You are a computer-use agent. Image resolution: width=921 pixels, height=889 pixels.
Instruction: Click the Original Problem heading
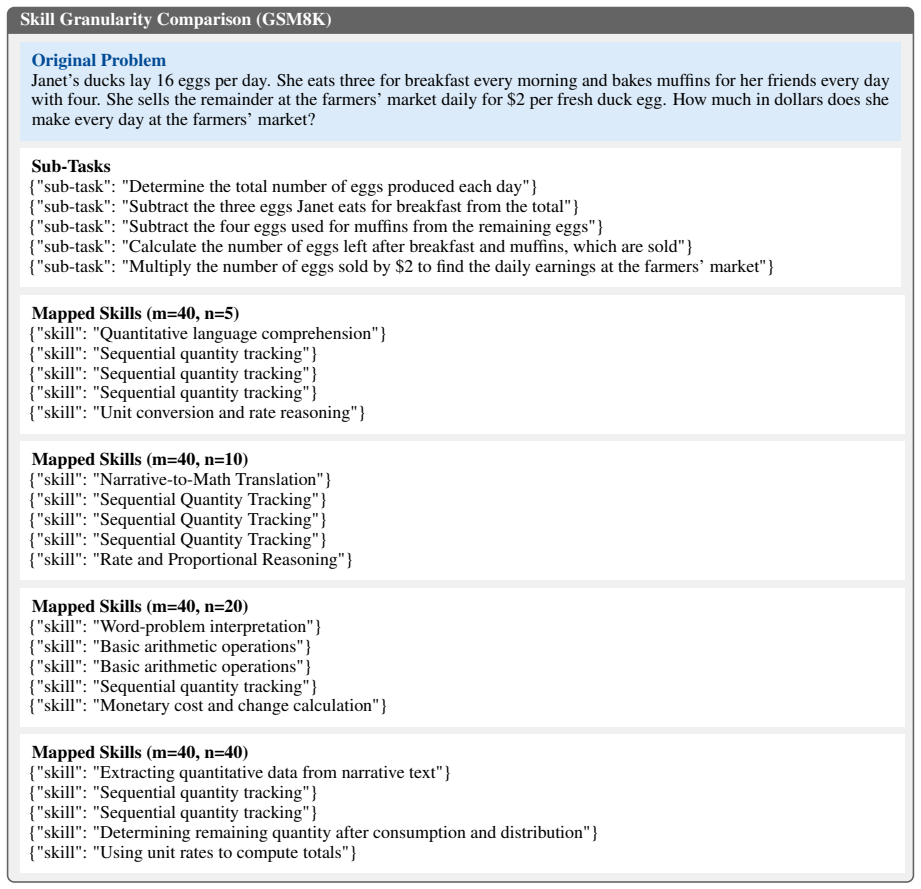[x=99, y=60]
